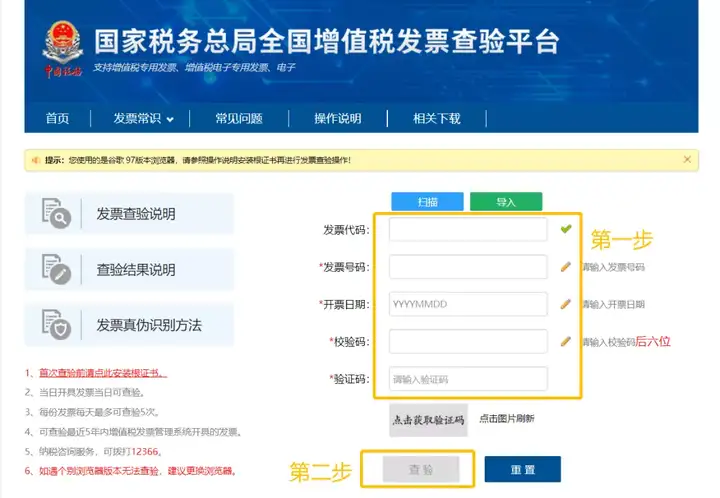Focus the 发票号码 input field
The height and width of the screenshot is (498, 720).
[468, 267]
